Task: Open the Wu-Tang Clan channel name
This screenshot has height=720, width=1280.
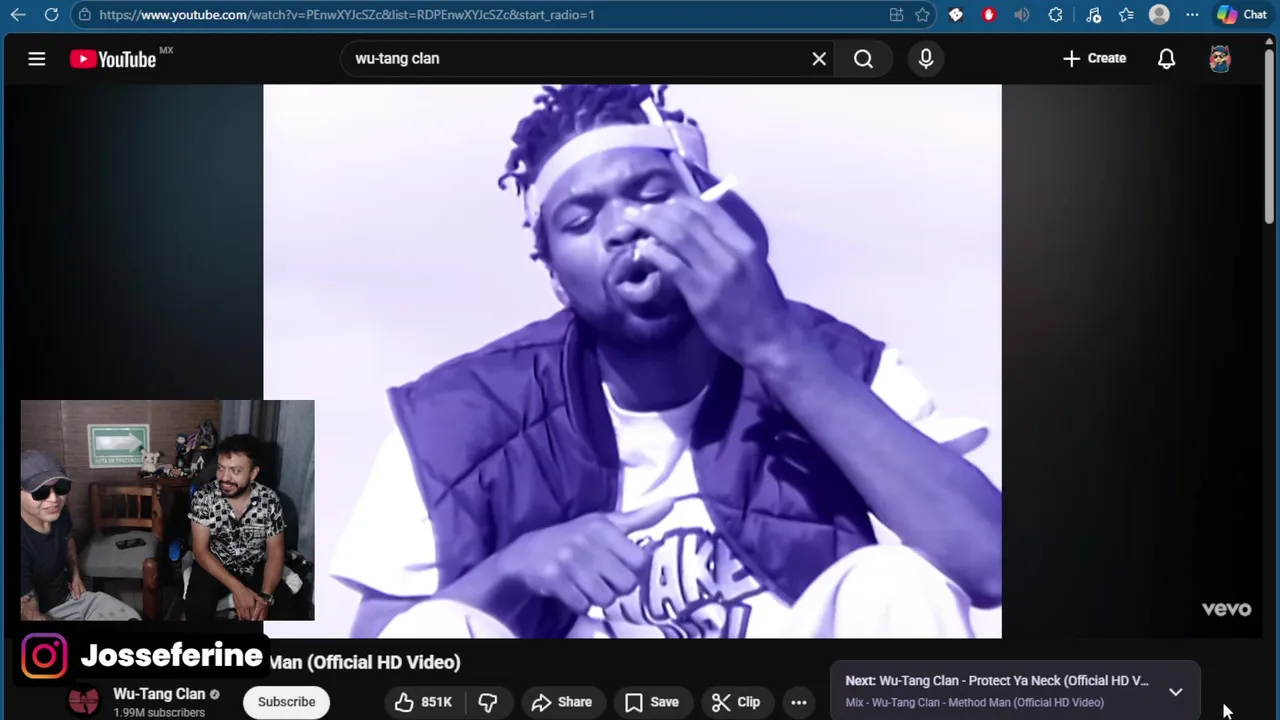Action: pyautogui.click(x=159, y=694)
